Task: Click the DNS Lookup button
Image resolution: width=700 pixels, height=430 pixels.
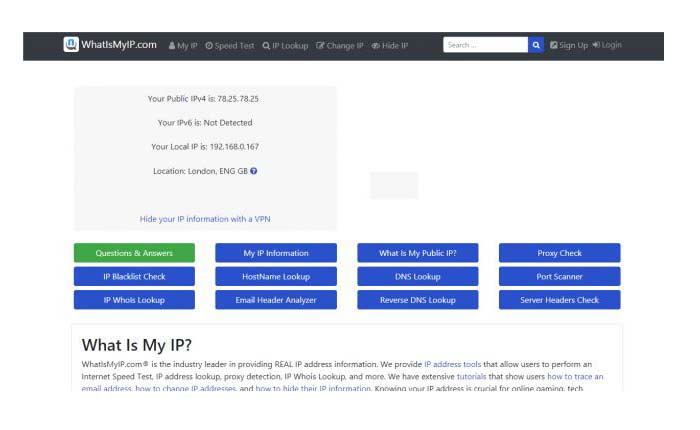Action: coord(418,276)
